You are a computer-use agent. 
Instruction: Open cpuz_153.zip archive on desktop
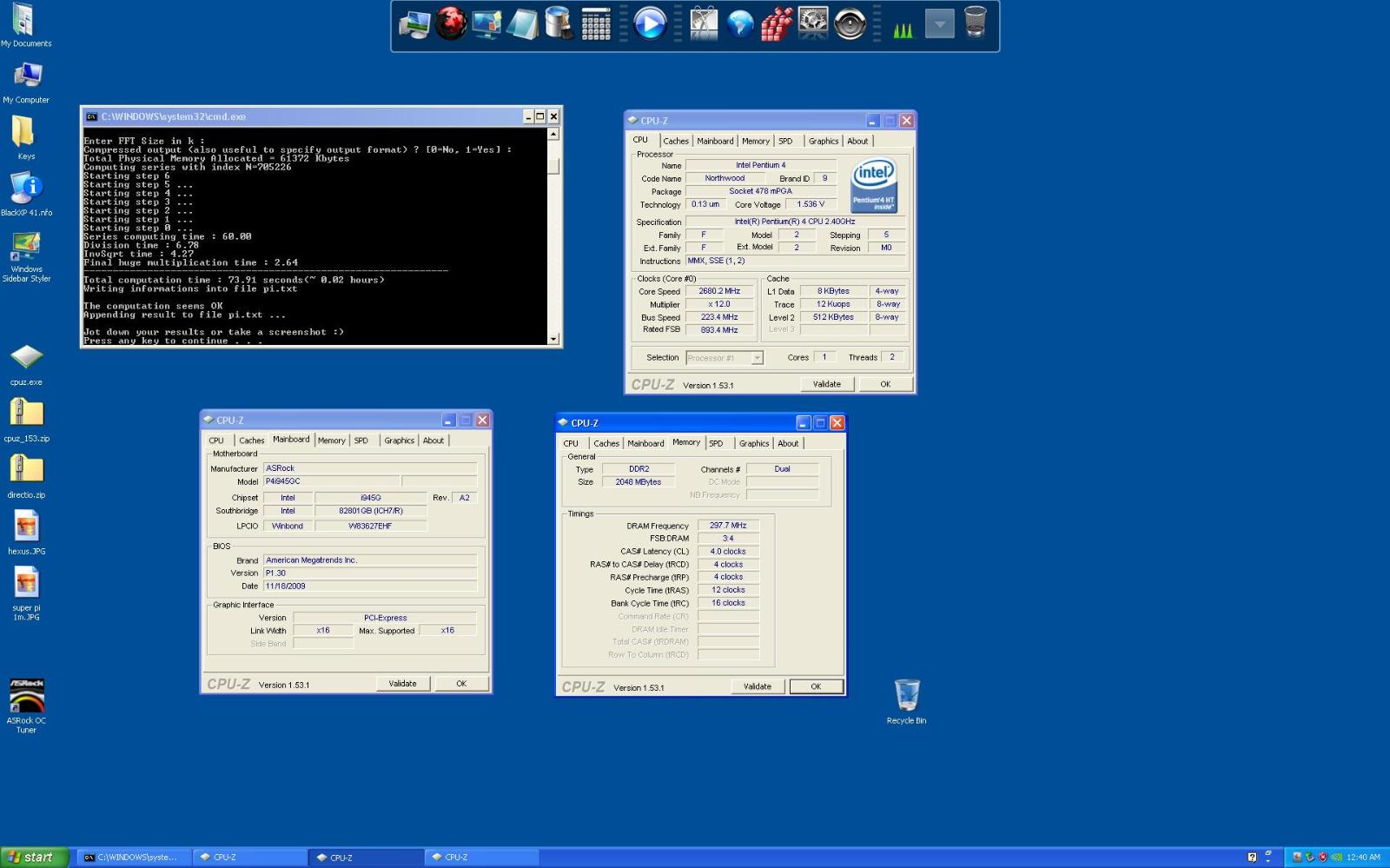coord(26,421)
